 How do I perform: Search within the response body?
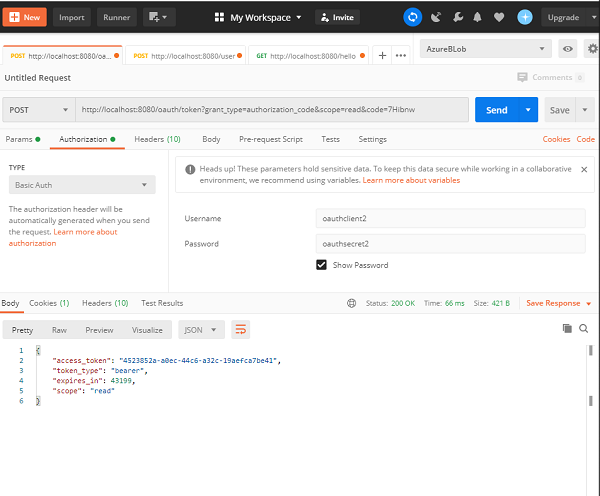point(583,328)
